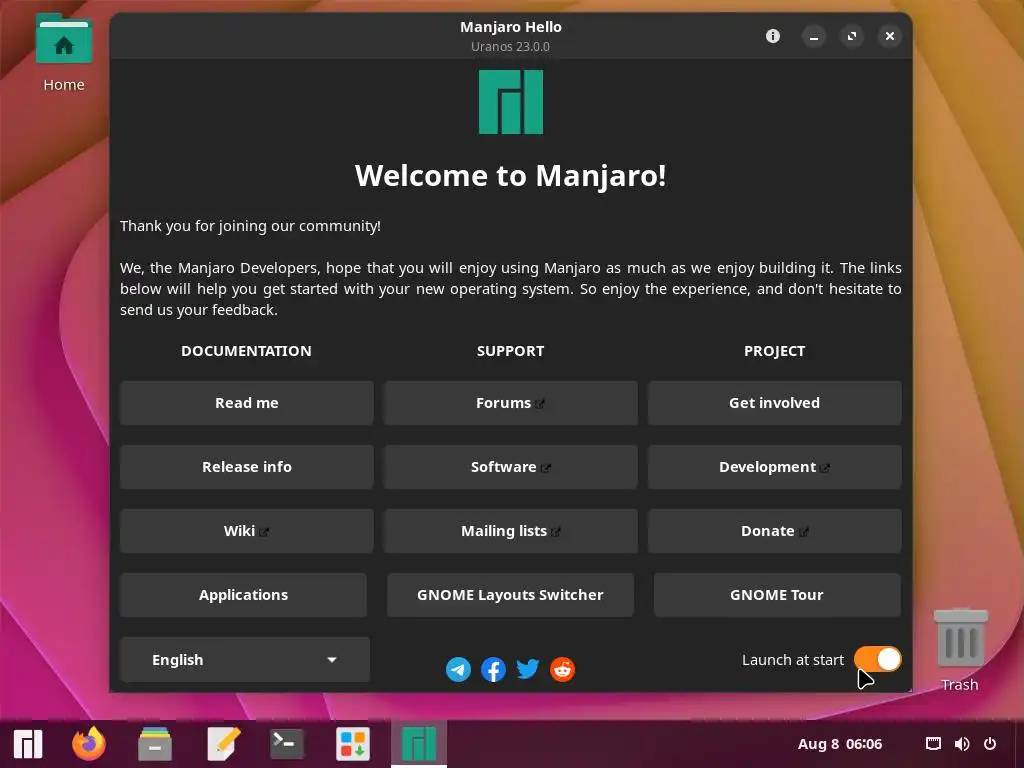Viewport: 1024px width, 768px height.
Task: Open the Trash desktop icon
Action: pyautogui.click(x=960, y=650)
